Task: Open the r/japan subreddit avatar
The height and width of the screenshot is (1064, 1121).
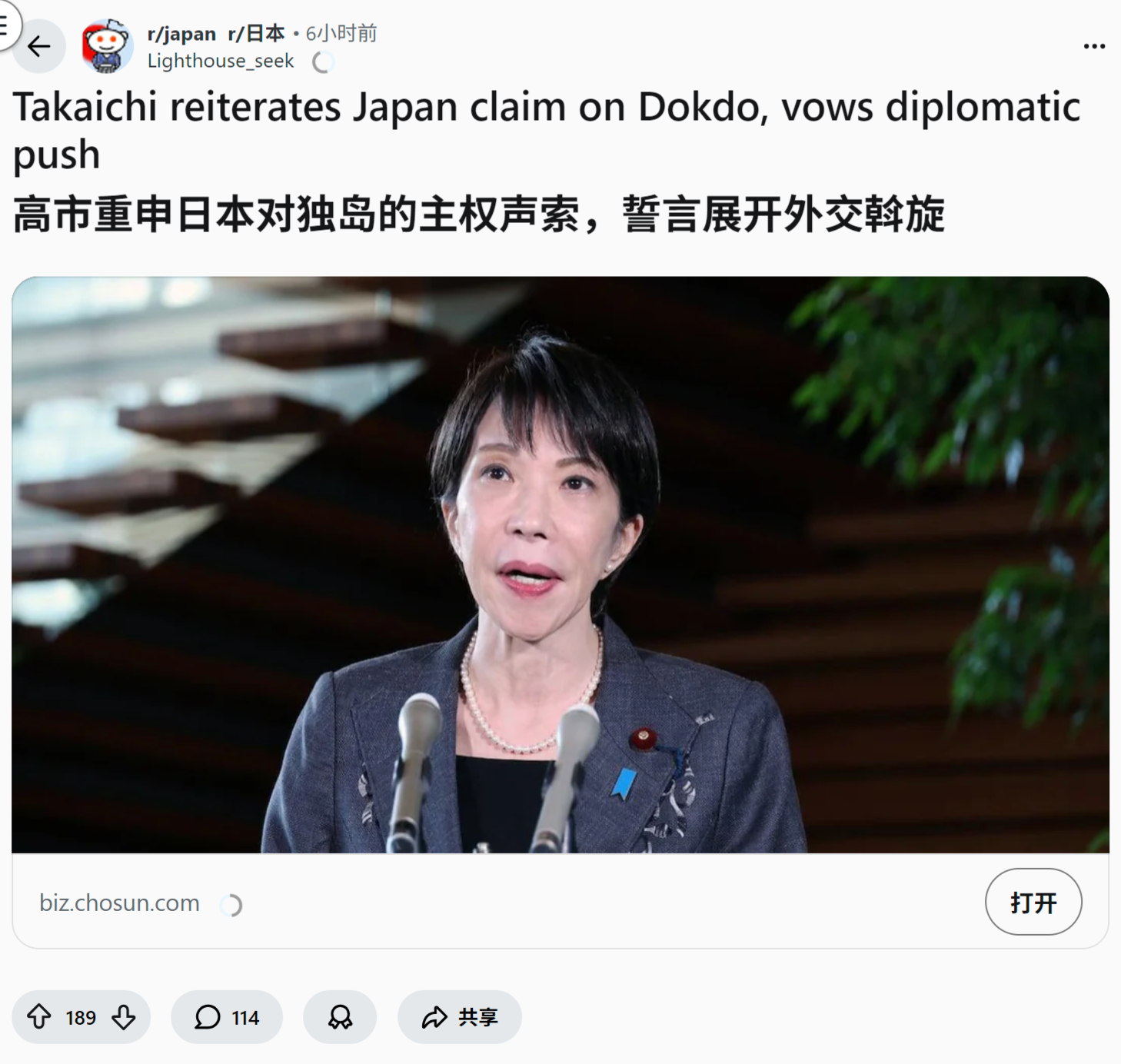Action: coord(107,46)
